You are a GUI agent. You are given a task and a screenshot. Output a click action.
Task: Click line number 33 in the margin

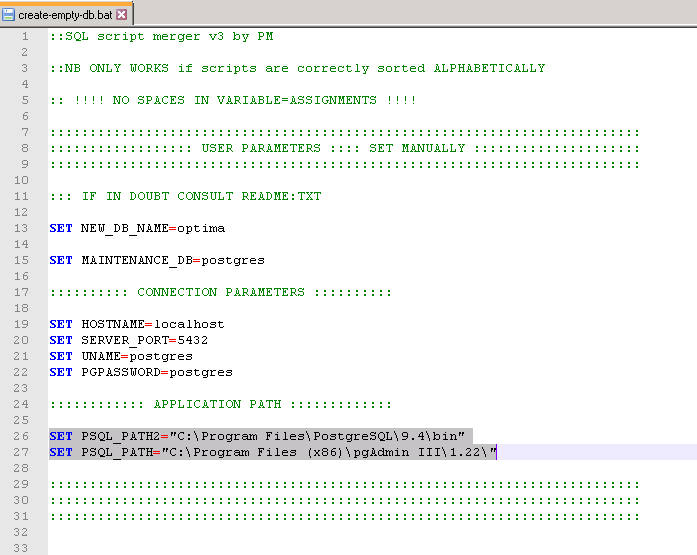tap(20, 548)
